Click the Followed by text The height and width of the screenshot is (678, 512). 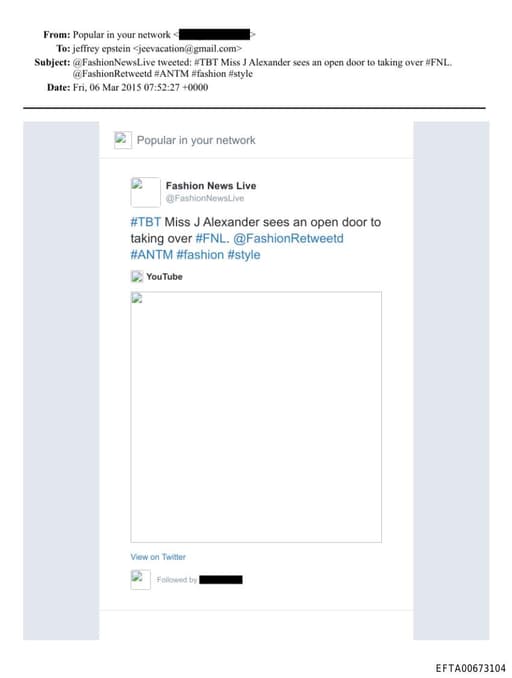[177, 579]
